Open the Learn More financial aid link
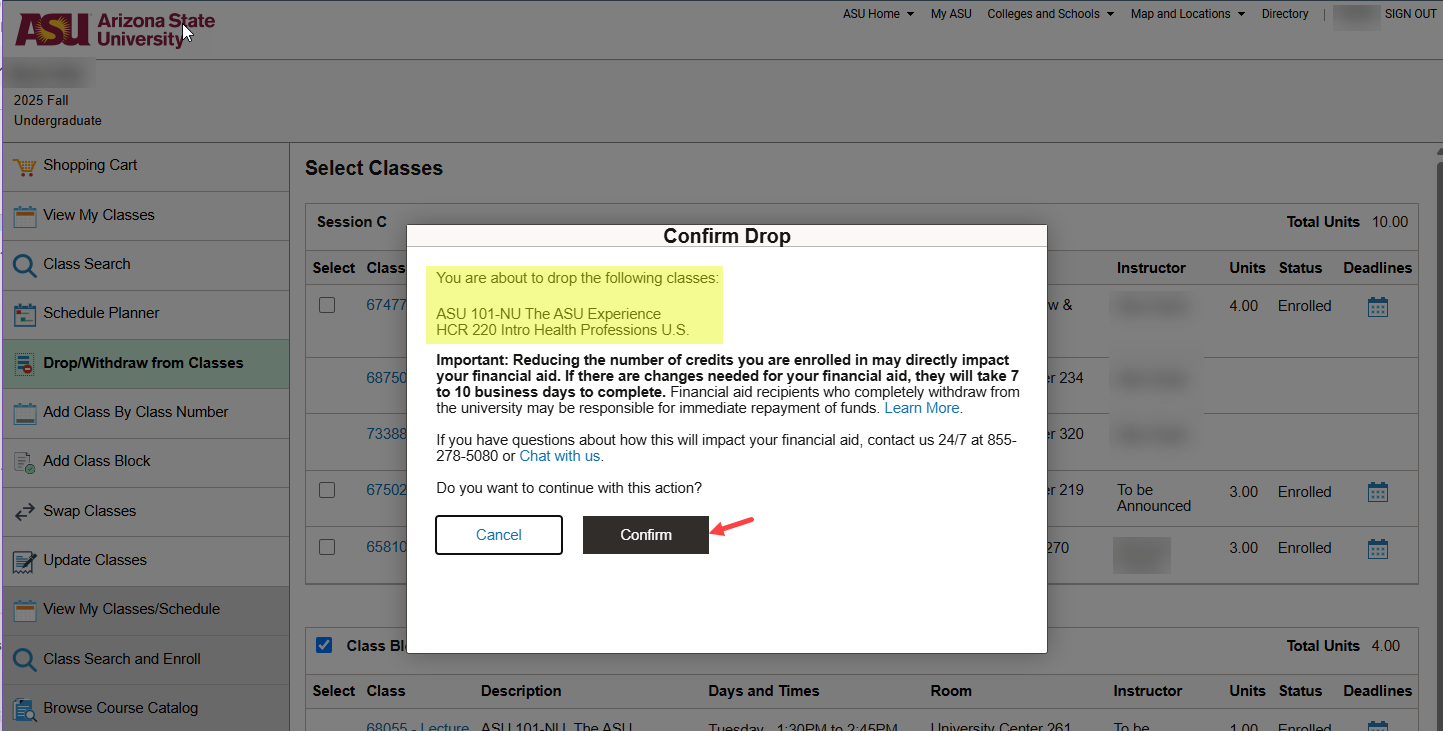 tap(923, 408)
